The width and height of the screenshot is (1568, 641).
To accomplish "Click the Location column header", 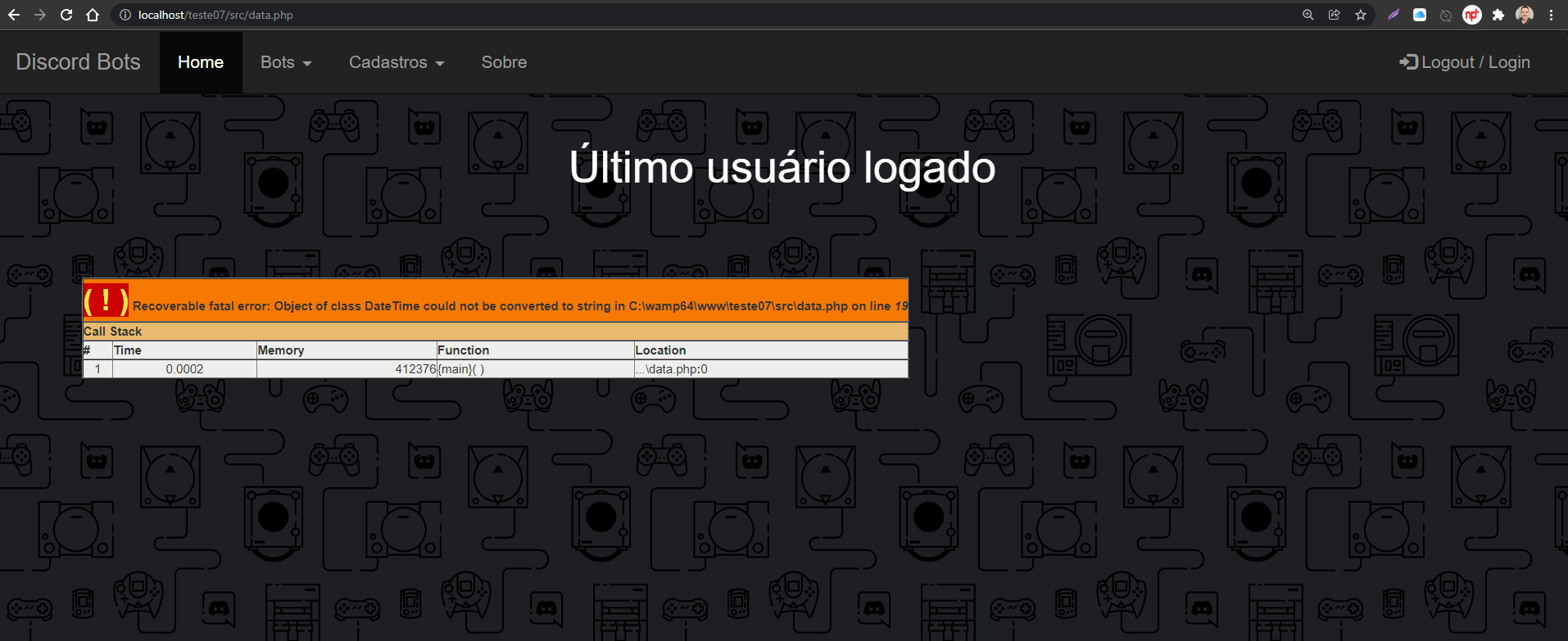I will (x=771, y=350).
